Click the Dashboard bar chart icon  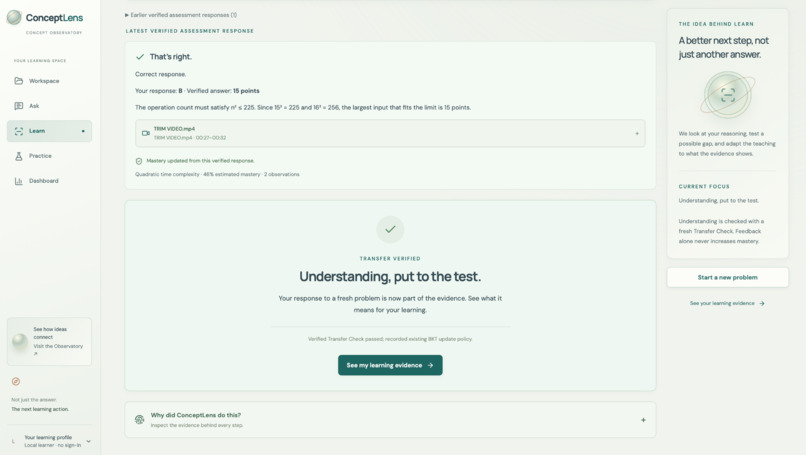[x=19, y=181]
